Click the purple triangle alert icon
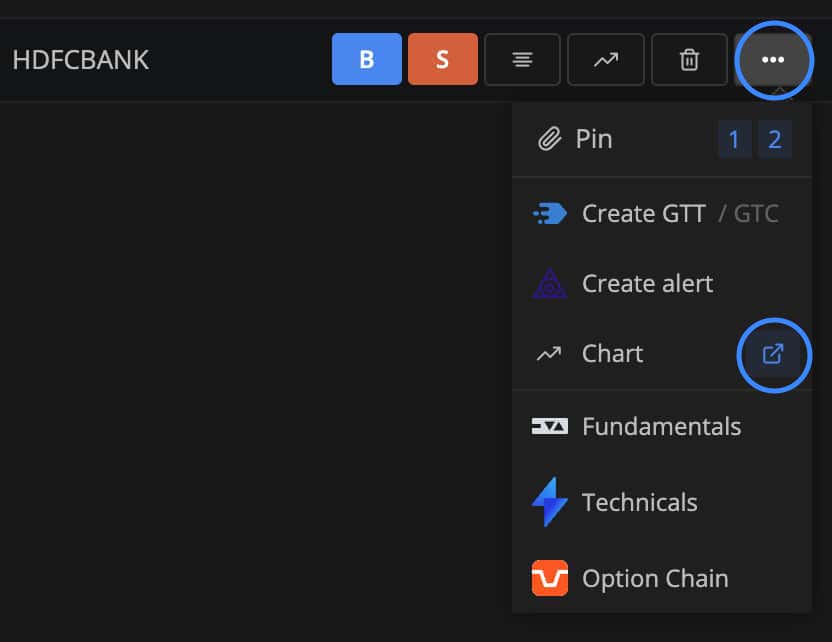Image resolution: width=832 pixels, height=642 pixels. (550, 283)
